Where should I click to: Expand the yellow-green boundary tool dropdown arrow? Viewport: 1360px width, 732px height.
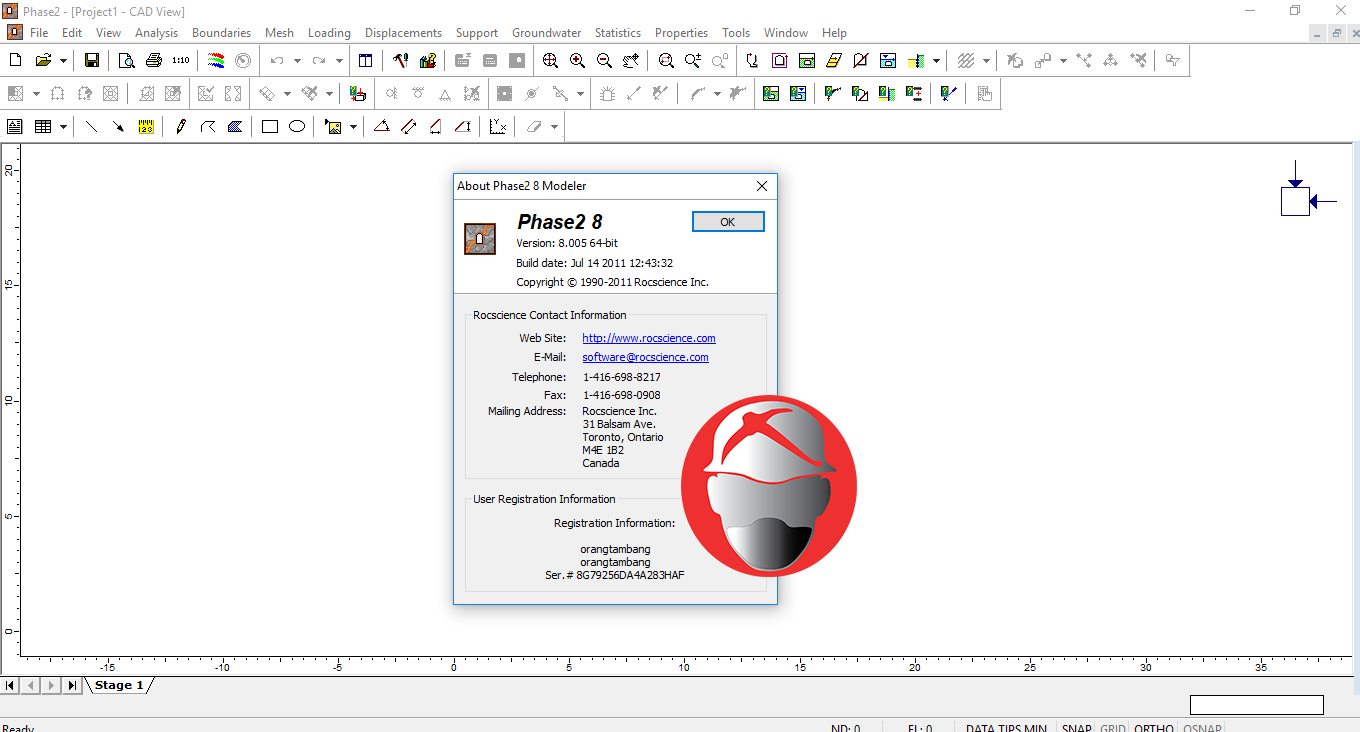tap(936, 61)
